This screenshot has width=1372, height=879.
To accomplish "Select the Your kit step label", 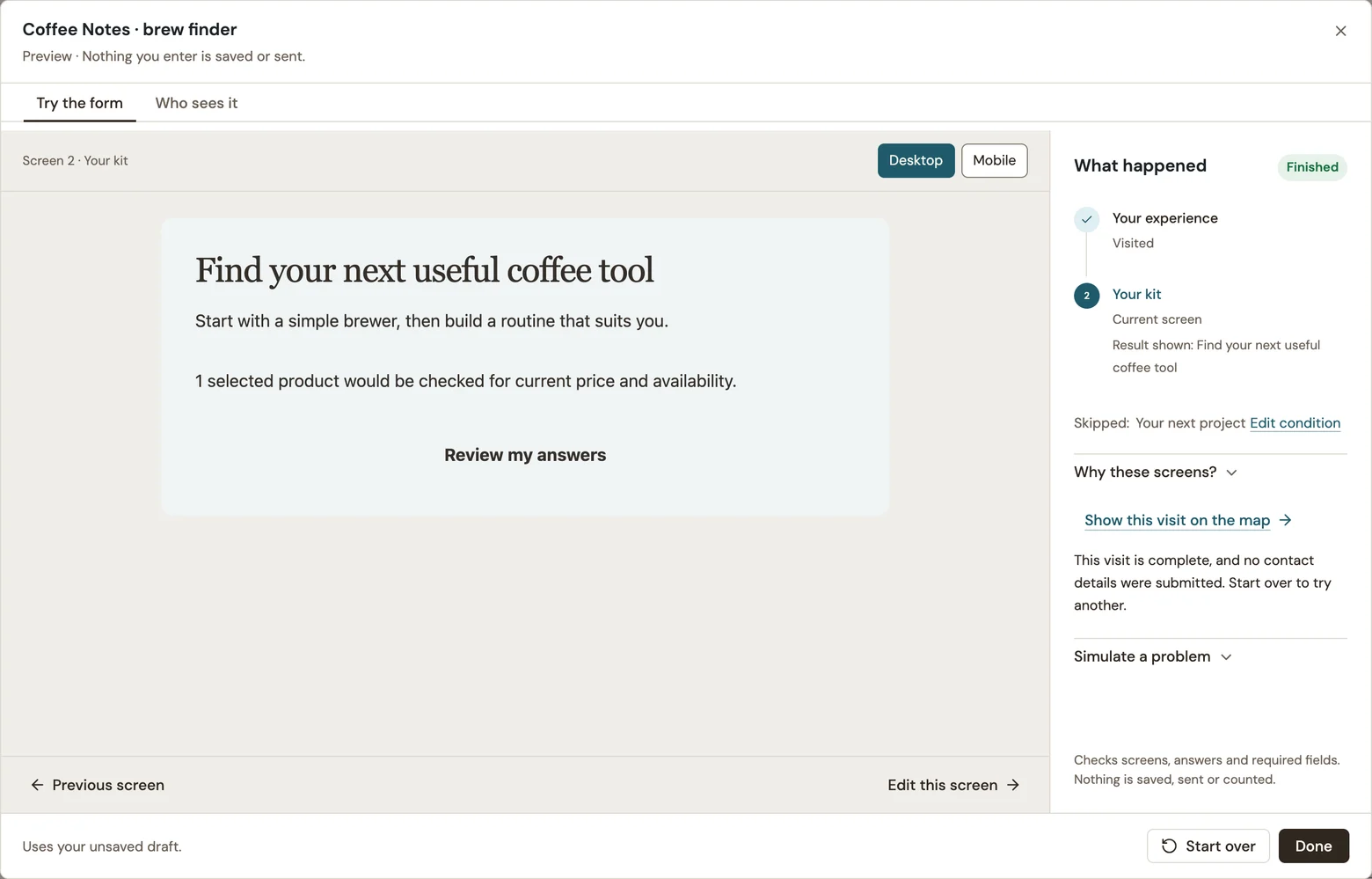I will point(1136,294).
